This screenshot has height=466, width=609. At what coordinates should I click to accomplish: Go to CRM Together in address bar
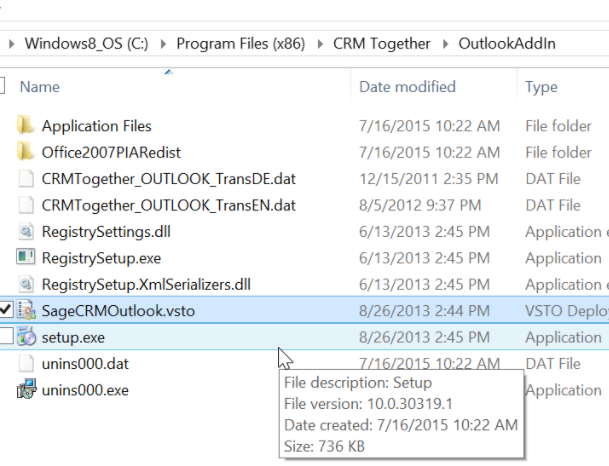click(382, 43)
